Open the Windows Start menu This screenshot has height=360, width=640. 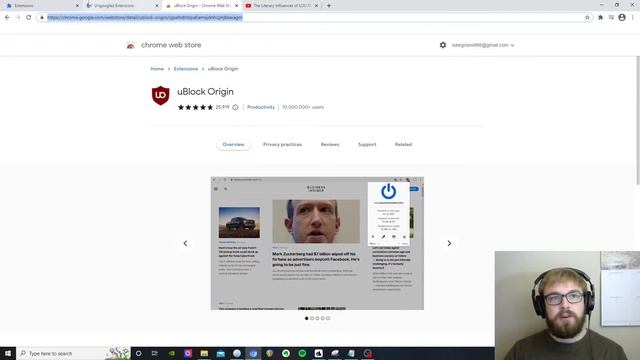(8, 353)
